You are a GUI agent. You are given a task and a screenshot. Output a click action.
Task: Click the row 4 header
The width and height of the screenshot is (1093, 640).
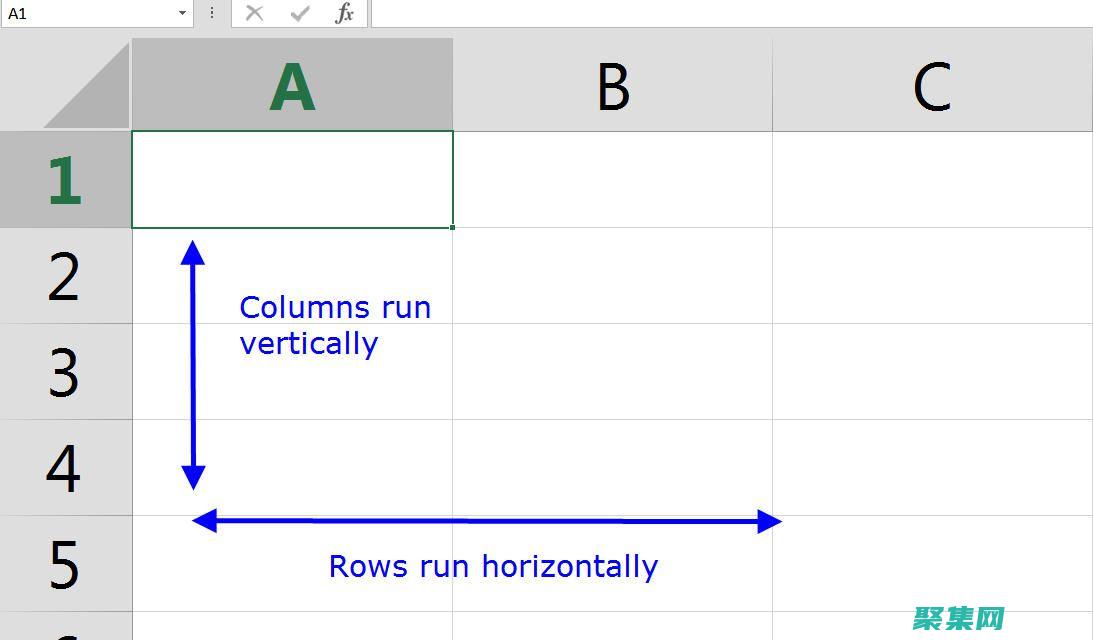65,468
